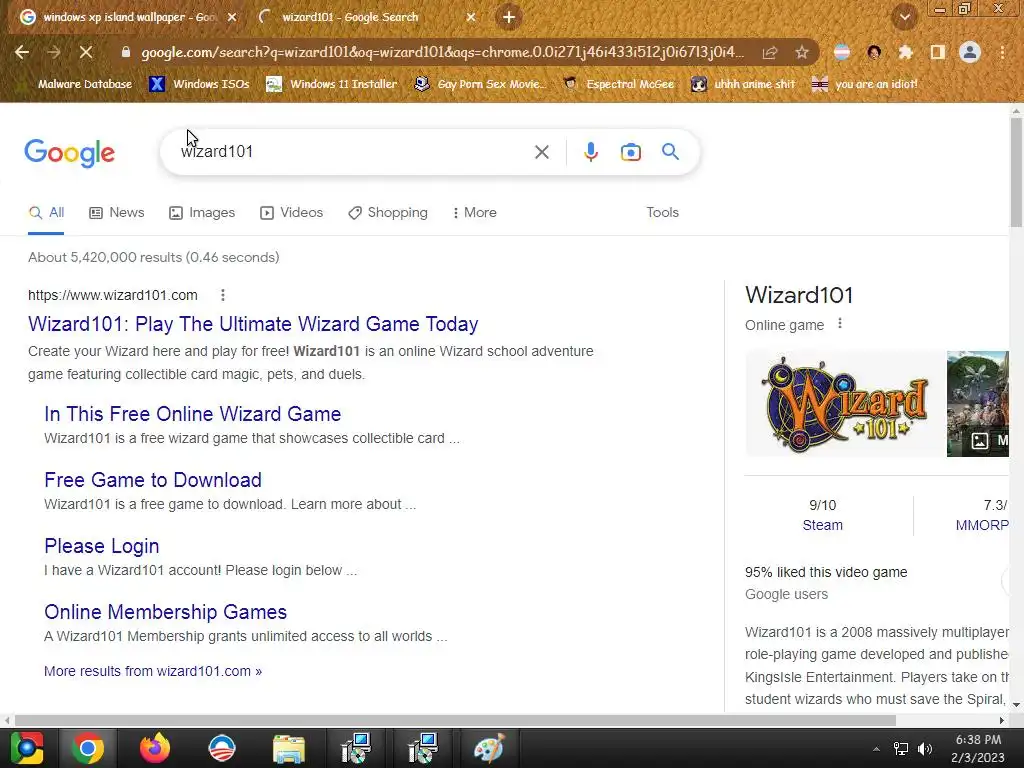Click the scroll down arrow
The image size is (1024, 768).
(x=1016, y=705)
